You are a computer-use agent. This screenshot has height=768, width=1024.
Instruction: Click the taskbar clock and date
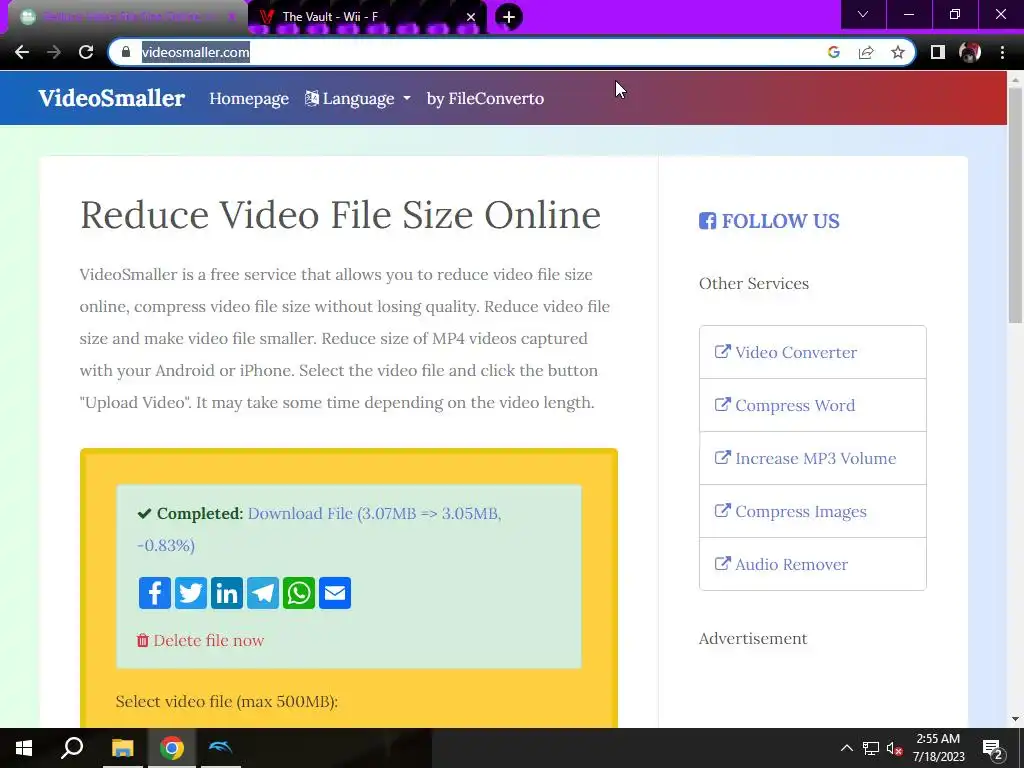click(938, 748)
